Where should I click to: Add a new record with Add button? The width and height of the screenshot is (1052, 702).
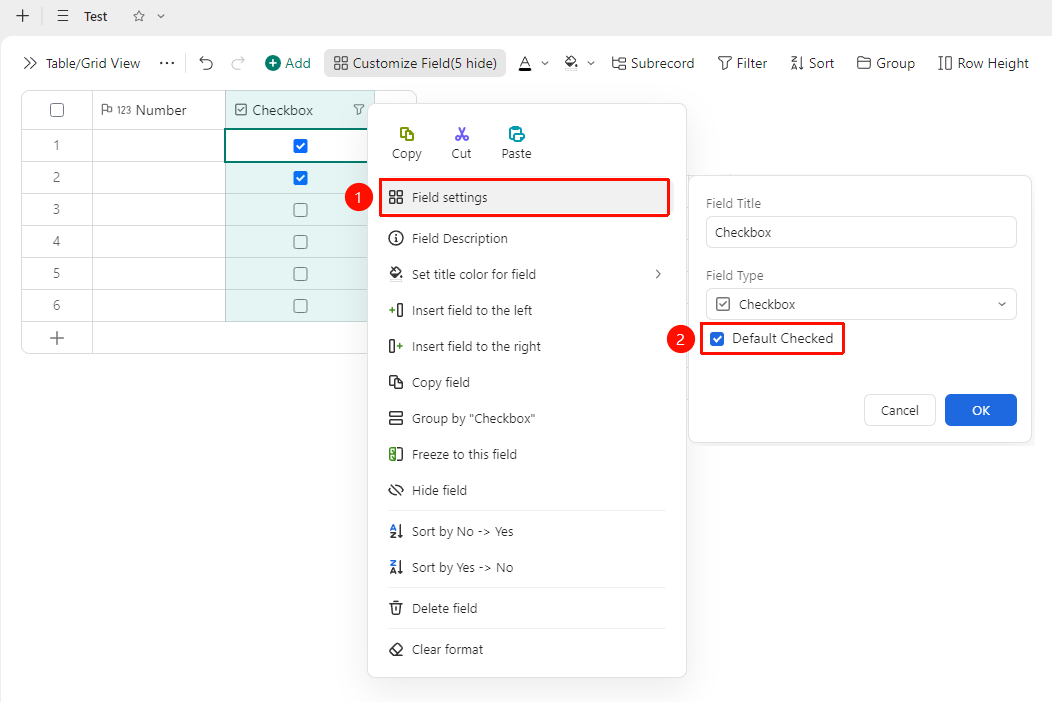coord(288,63)
